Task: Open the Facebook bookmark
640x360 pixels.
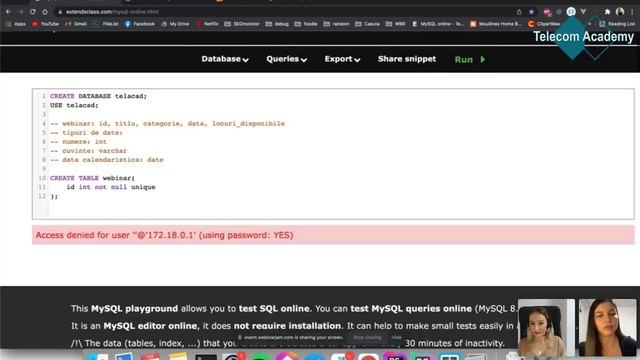Action: (x=140, y=24)
